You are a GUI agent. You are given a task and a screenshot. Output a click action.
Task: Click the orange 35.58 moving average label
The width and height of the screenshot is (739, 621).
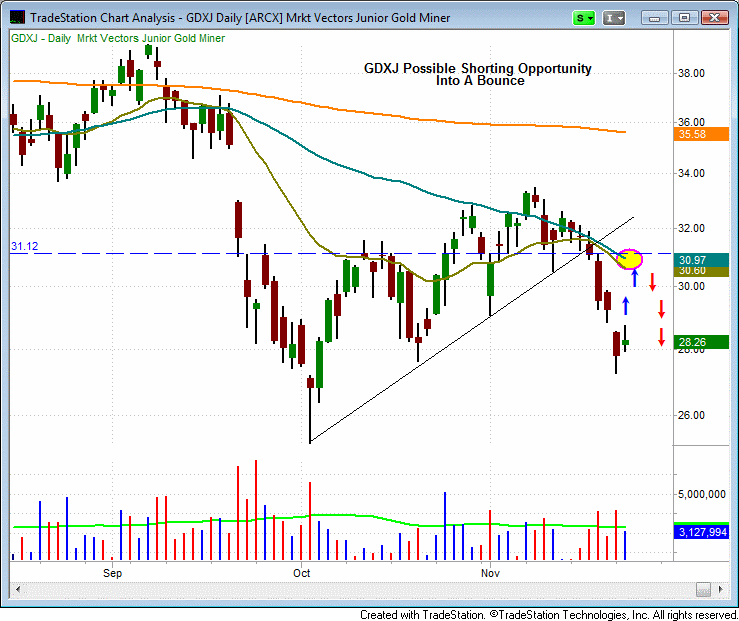(701, 134)
